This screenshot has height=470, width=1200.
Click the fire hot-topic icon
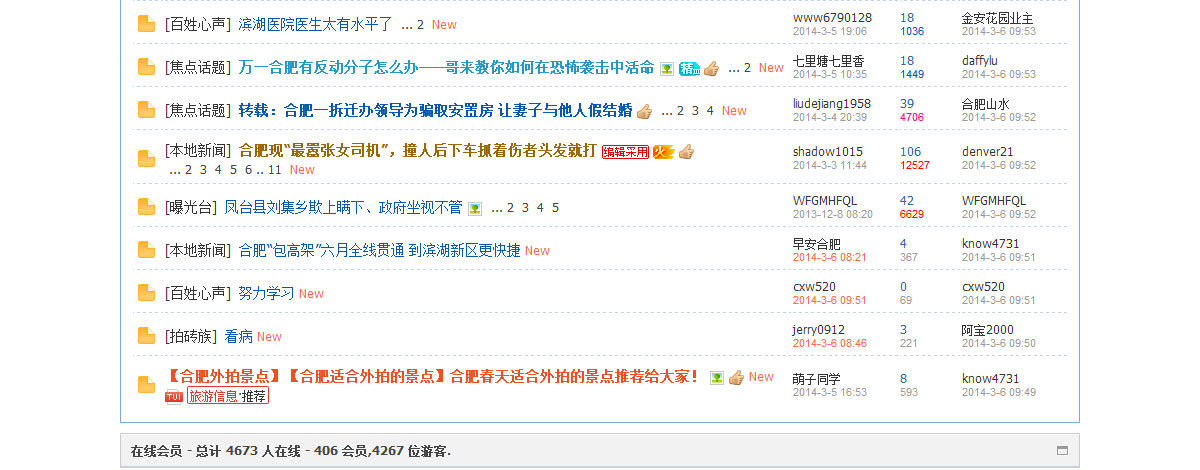click(663, 152)
